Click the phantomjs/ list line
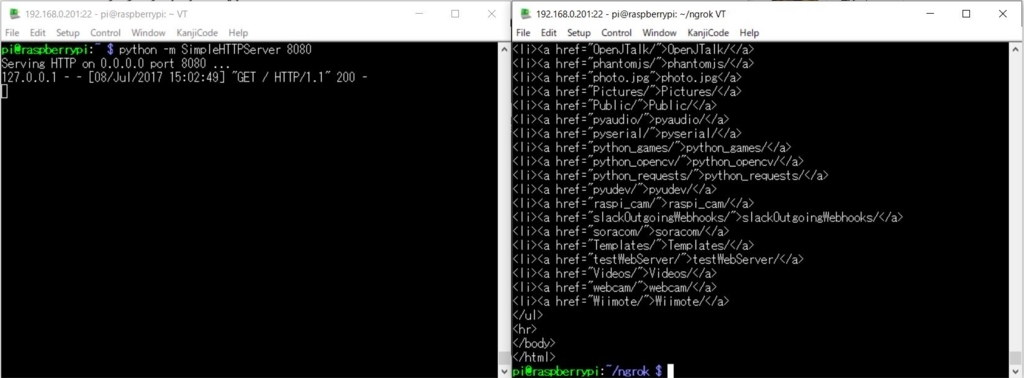 pos(633,63)
